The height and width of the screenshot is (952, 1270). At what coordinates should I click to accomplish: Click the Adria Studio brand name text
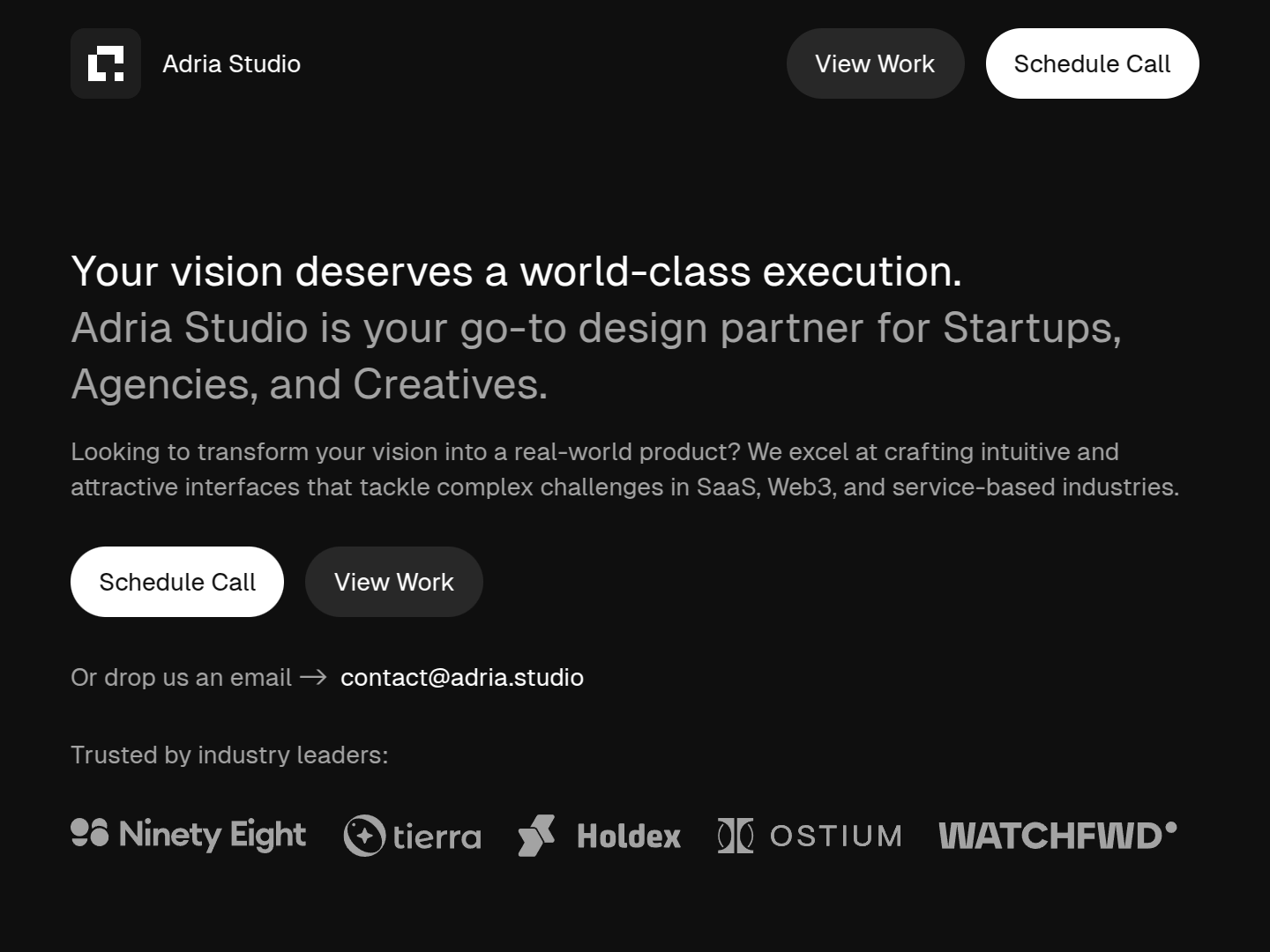tap(231, 63)
